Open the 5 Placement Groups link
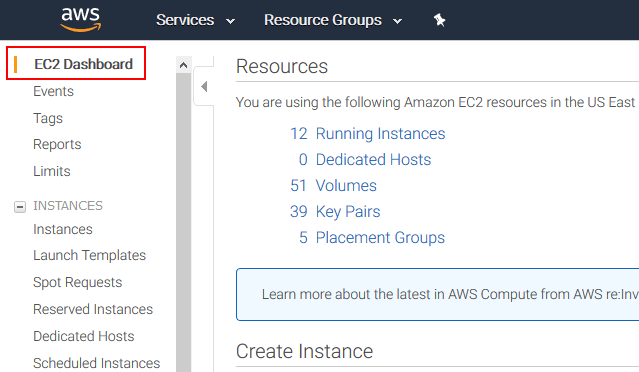Image resolution: width=639 pixels, height=372 pixels. (372, 238)
